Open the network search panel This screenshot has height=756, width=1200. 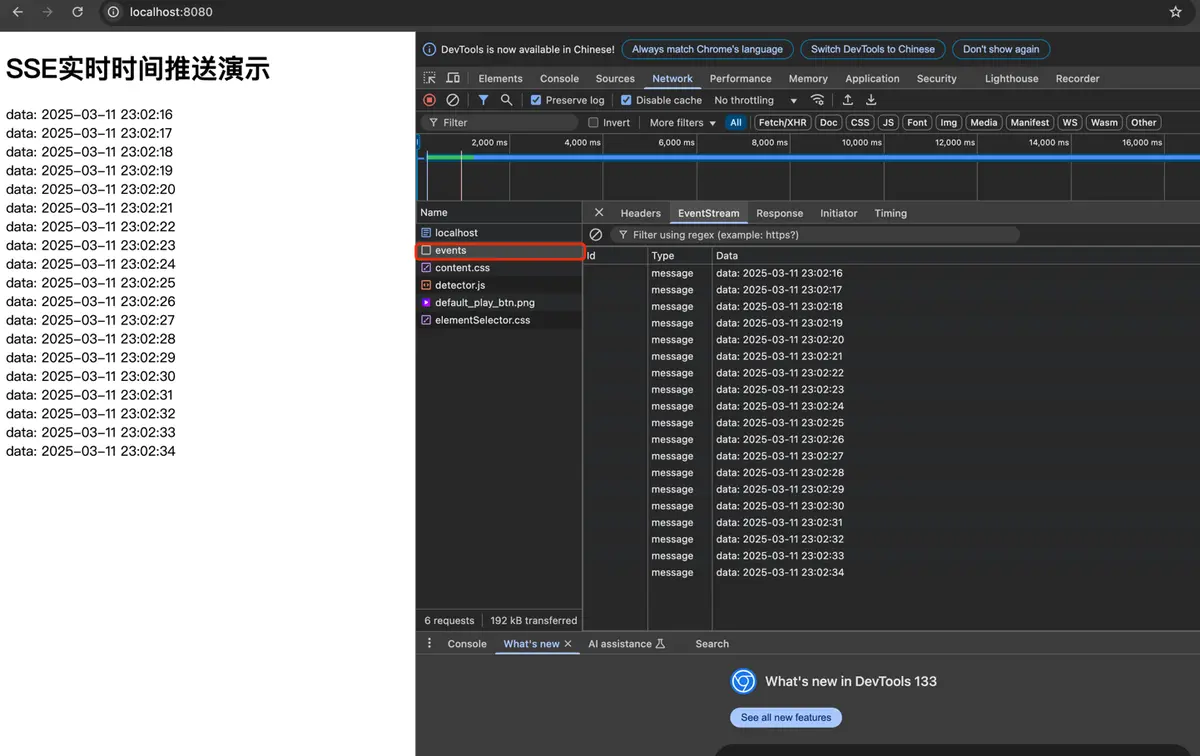click(504, 100)
